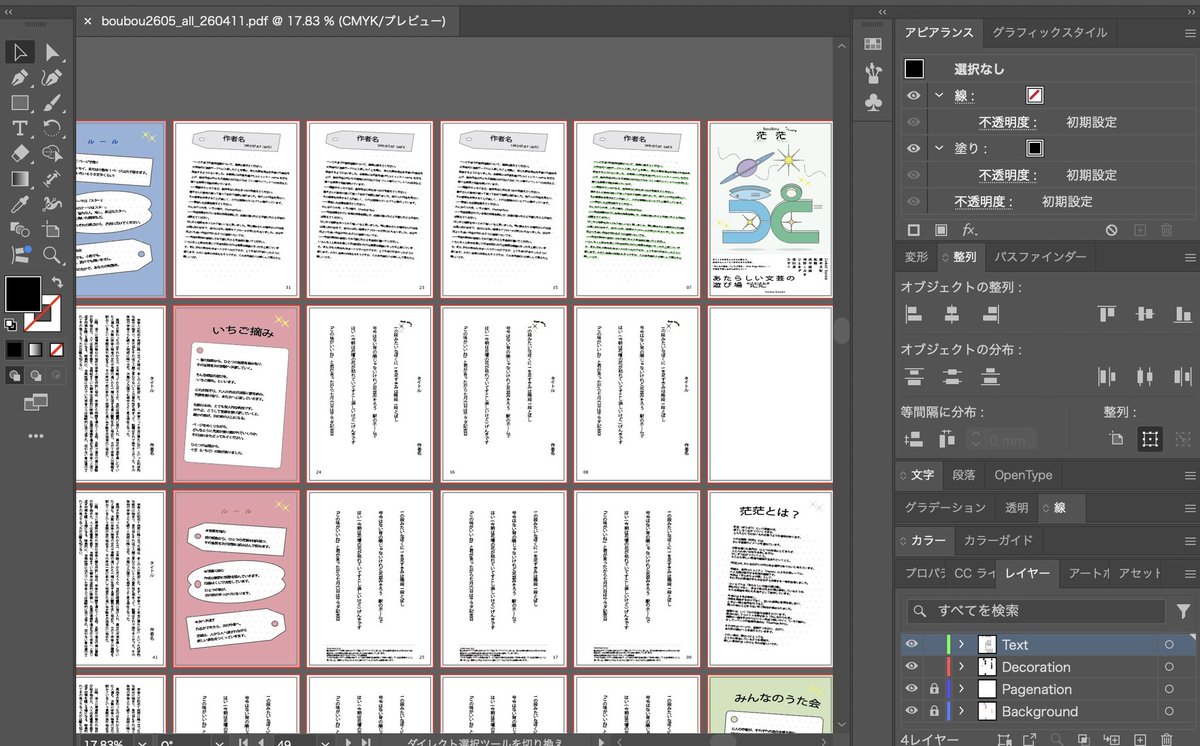Image resolution: width=1200 pixels, height=746 pixels.
Task: Switch to the カラーガイド tab
Action: click(997, 540)
